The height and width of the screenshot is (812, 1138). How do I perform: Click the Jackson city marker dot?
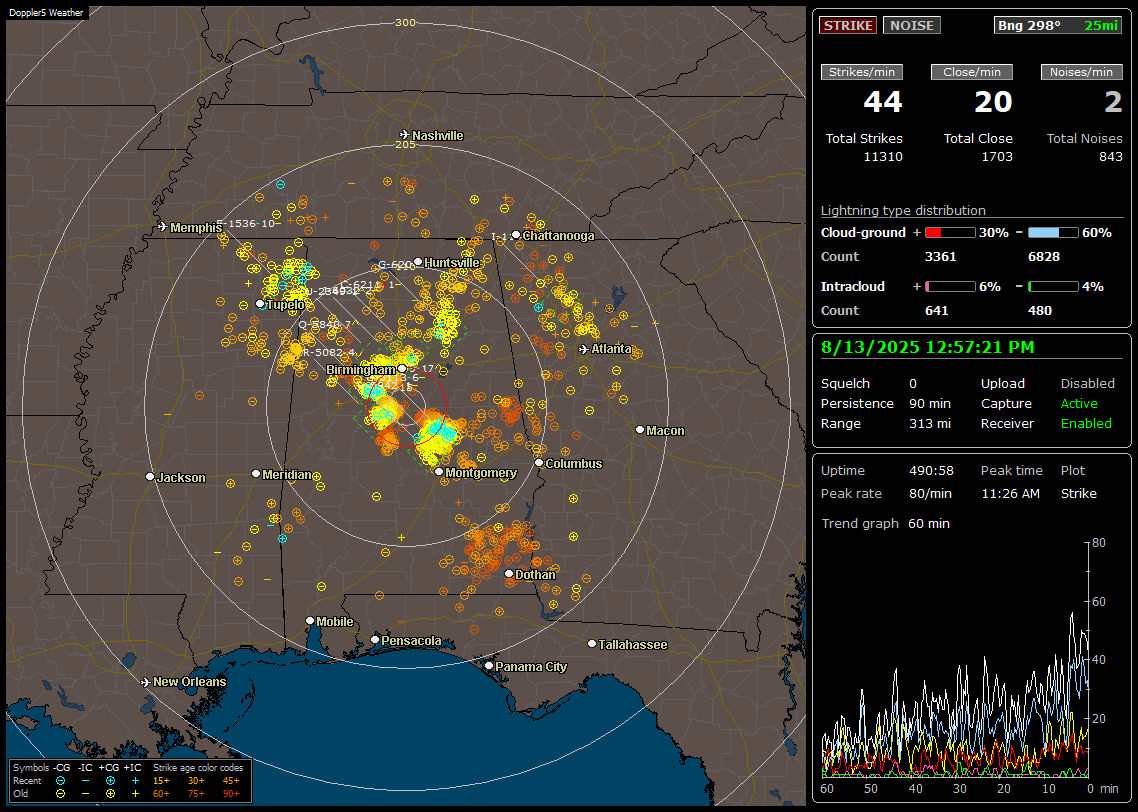point(150,477)
